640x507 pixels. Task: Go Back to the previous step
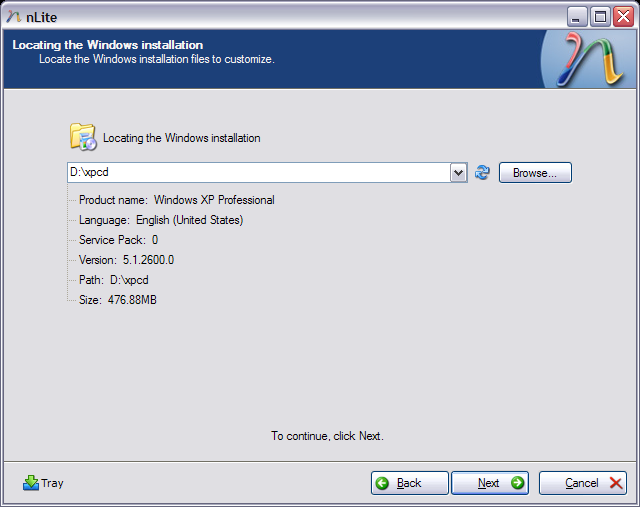point(409,483)
